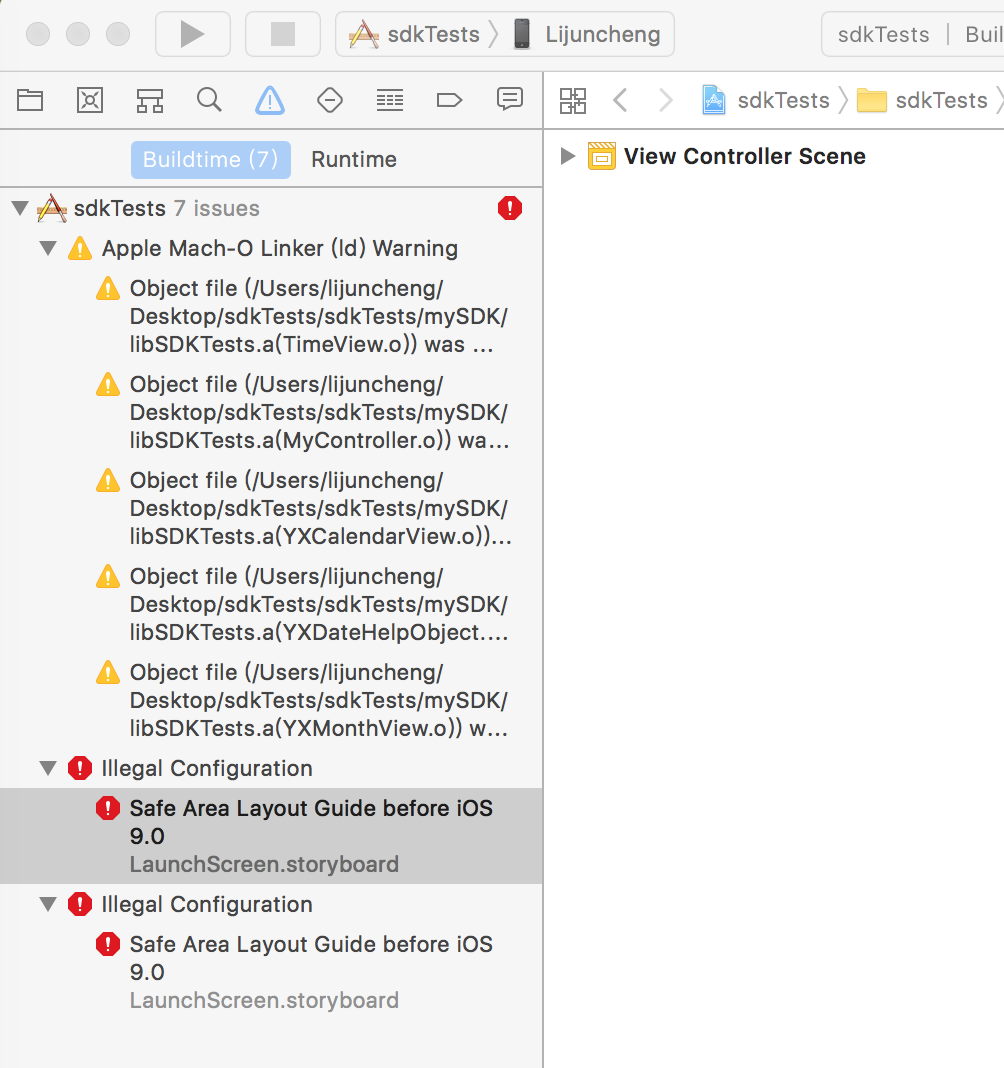
Task: Go back in editor history
Action: point(620,101)
